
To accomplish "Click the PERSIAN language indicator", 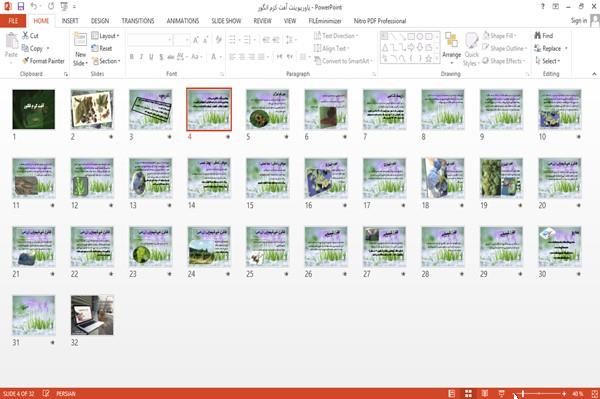I will 66,394.
